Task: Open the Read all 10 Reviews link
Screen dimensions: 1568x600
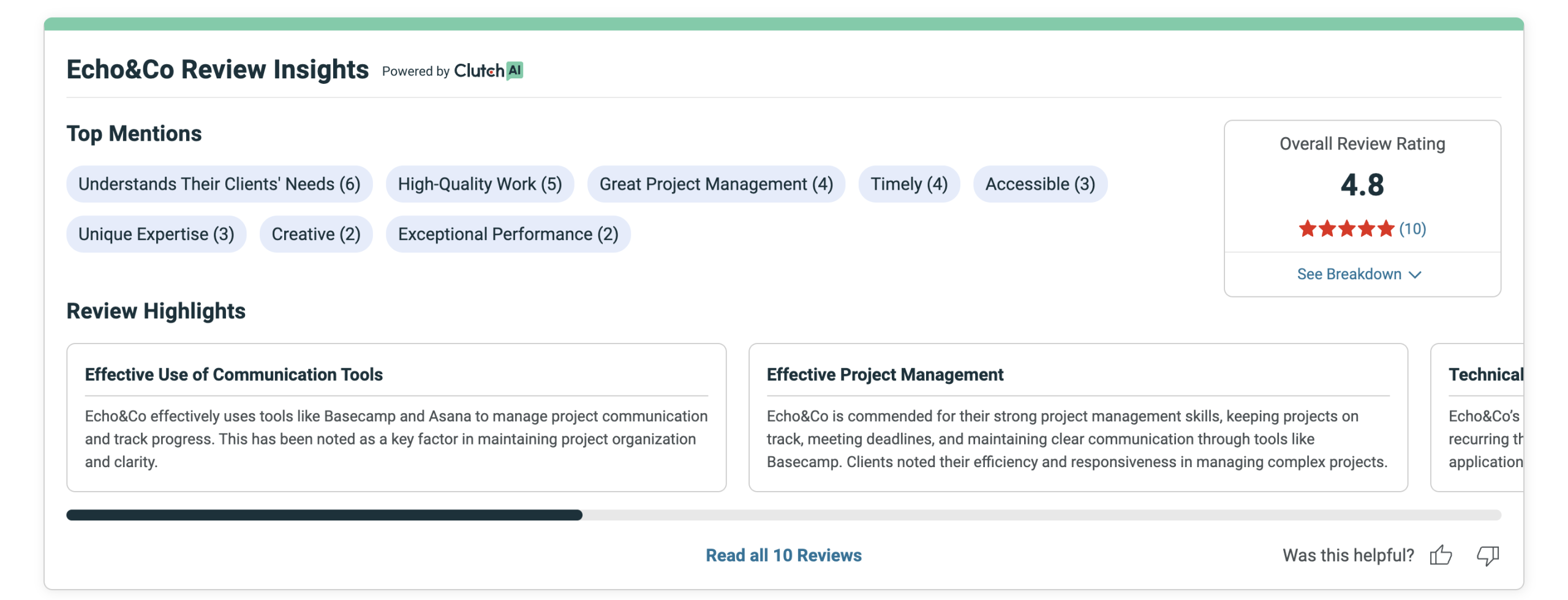Action: tap(783, 555)
